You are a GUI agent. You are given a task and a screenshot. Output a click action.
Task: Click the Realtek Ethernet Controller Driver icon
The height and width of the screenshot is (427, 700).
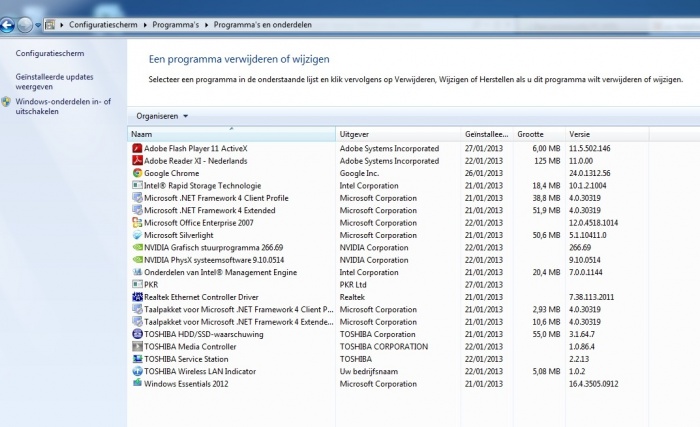click(x=137, y=297)
